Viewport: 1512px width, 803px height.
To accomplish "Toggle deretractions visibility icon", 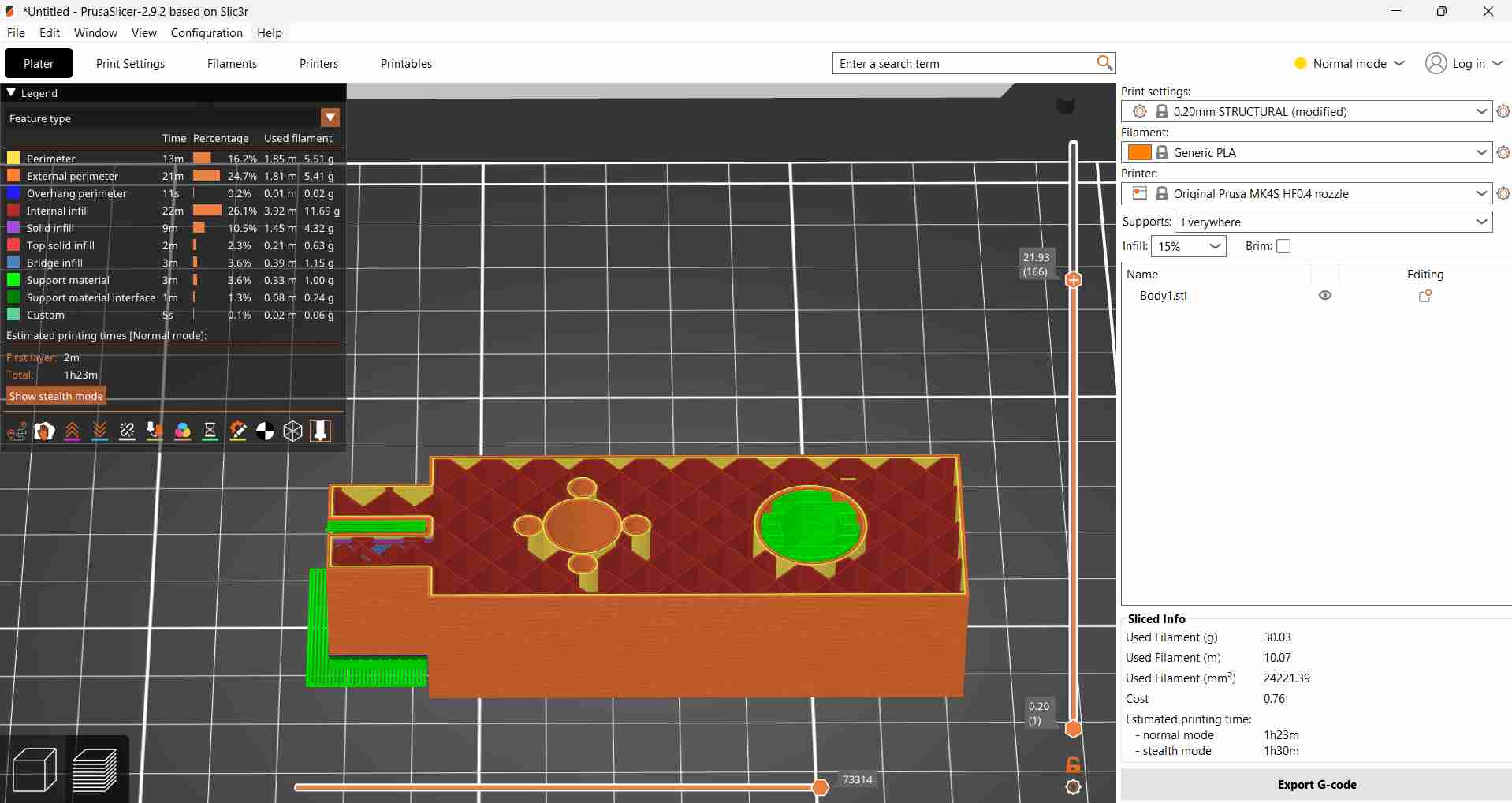I will [x=100, y=431].
